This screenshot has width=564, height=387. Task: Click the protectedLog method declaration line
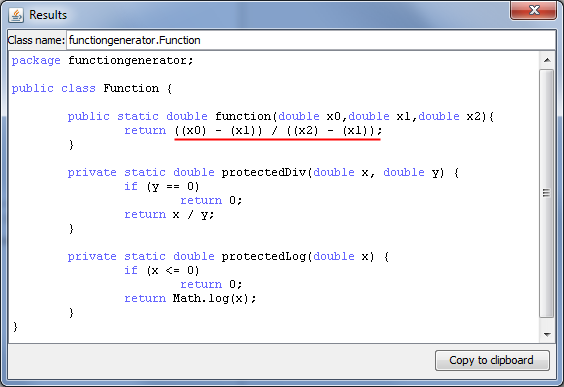click(x=228, y=256)
